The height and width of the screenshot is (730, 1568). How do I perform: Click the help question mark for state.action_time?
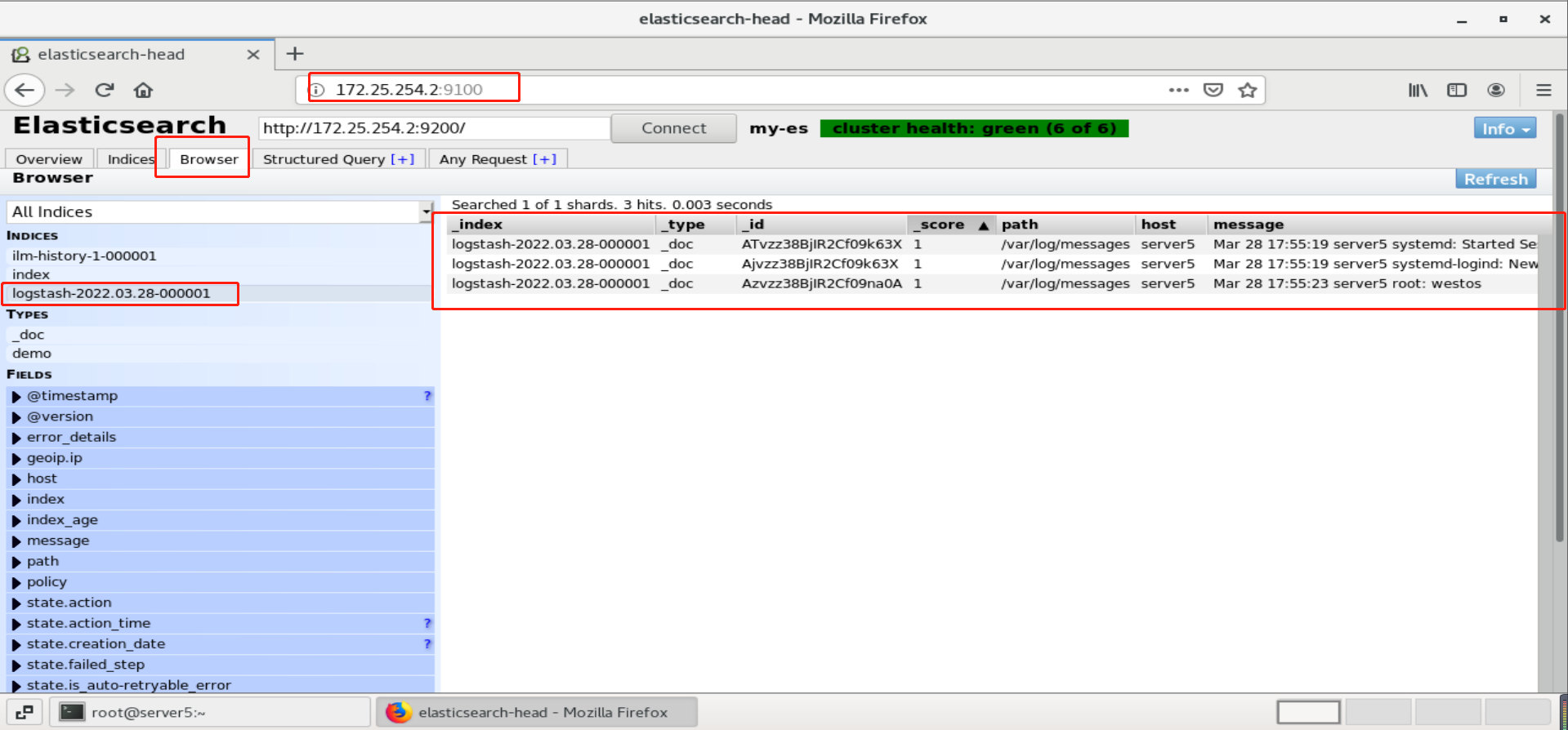(x=427, y=623)
